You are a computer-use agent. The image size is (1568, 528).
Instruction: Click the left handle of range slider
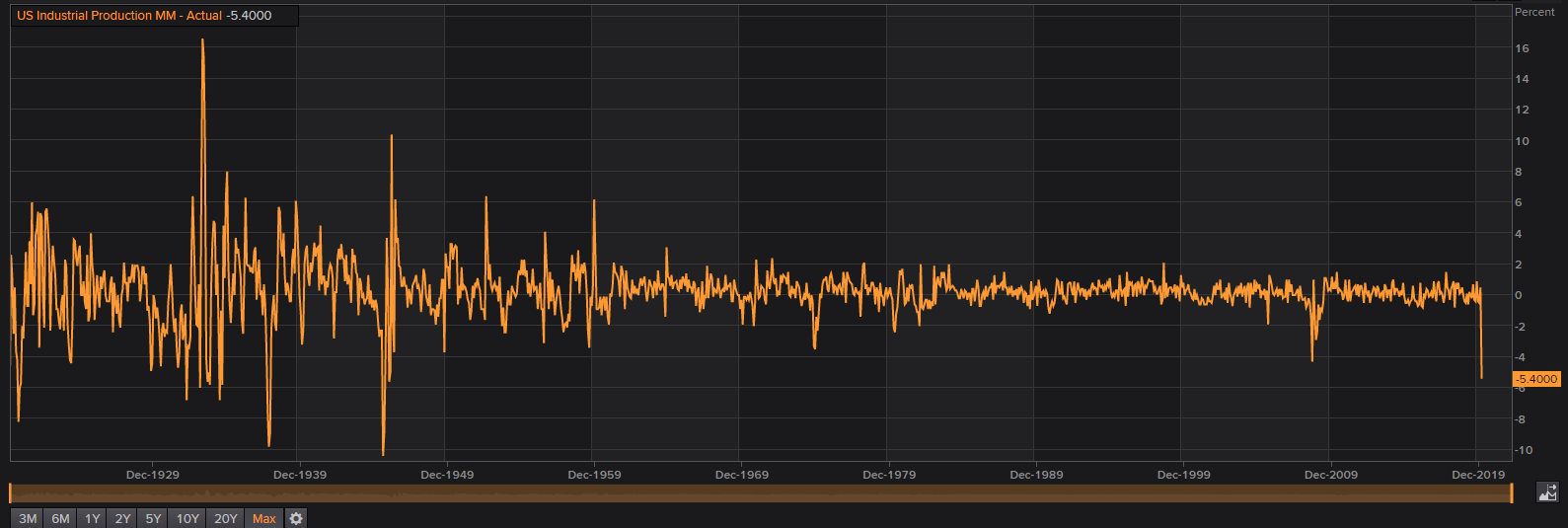[x=11, y=493]
